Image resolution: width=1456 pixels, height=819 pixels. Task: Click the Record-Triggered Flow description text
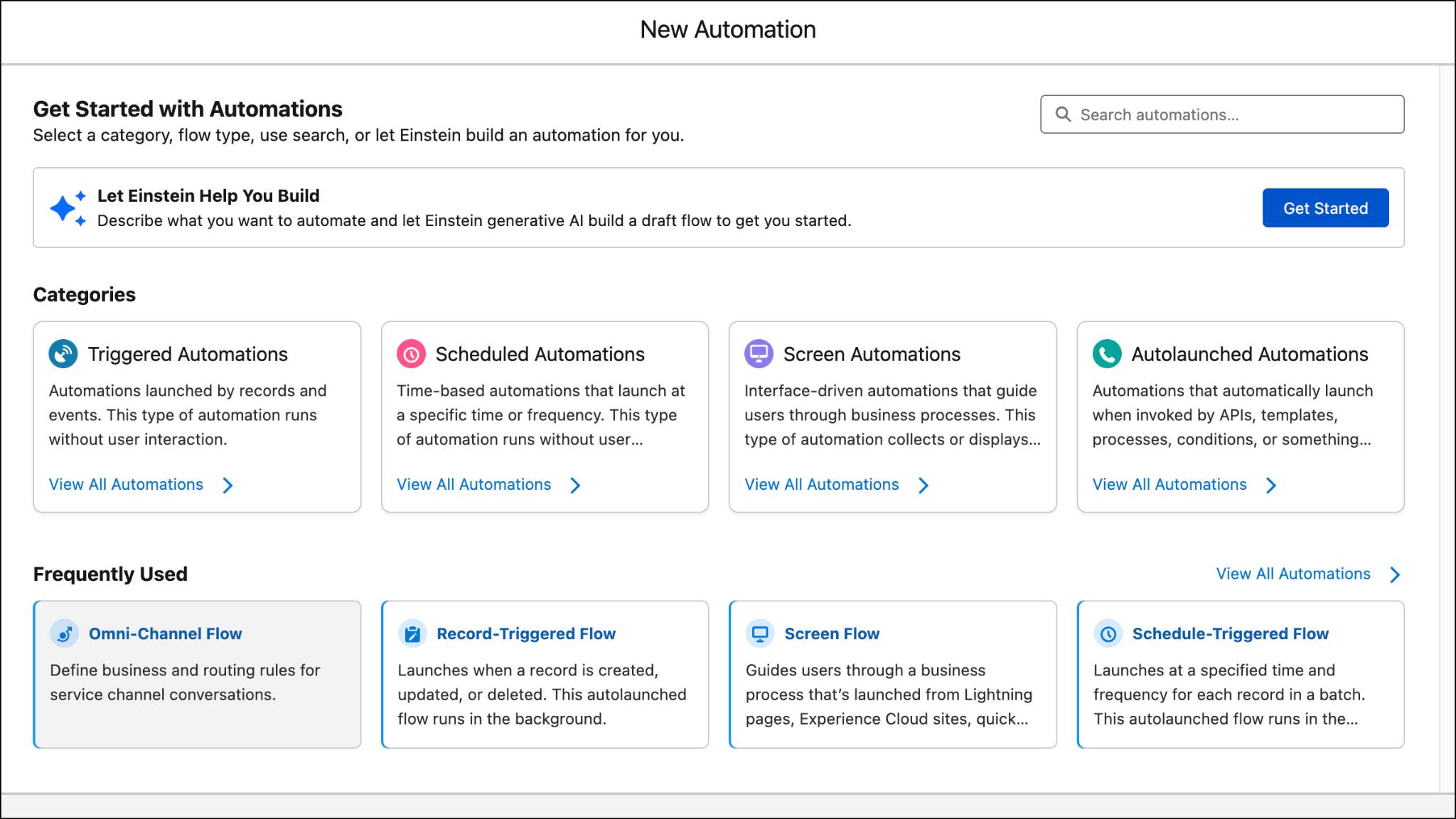pos(542,695)
